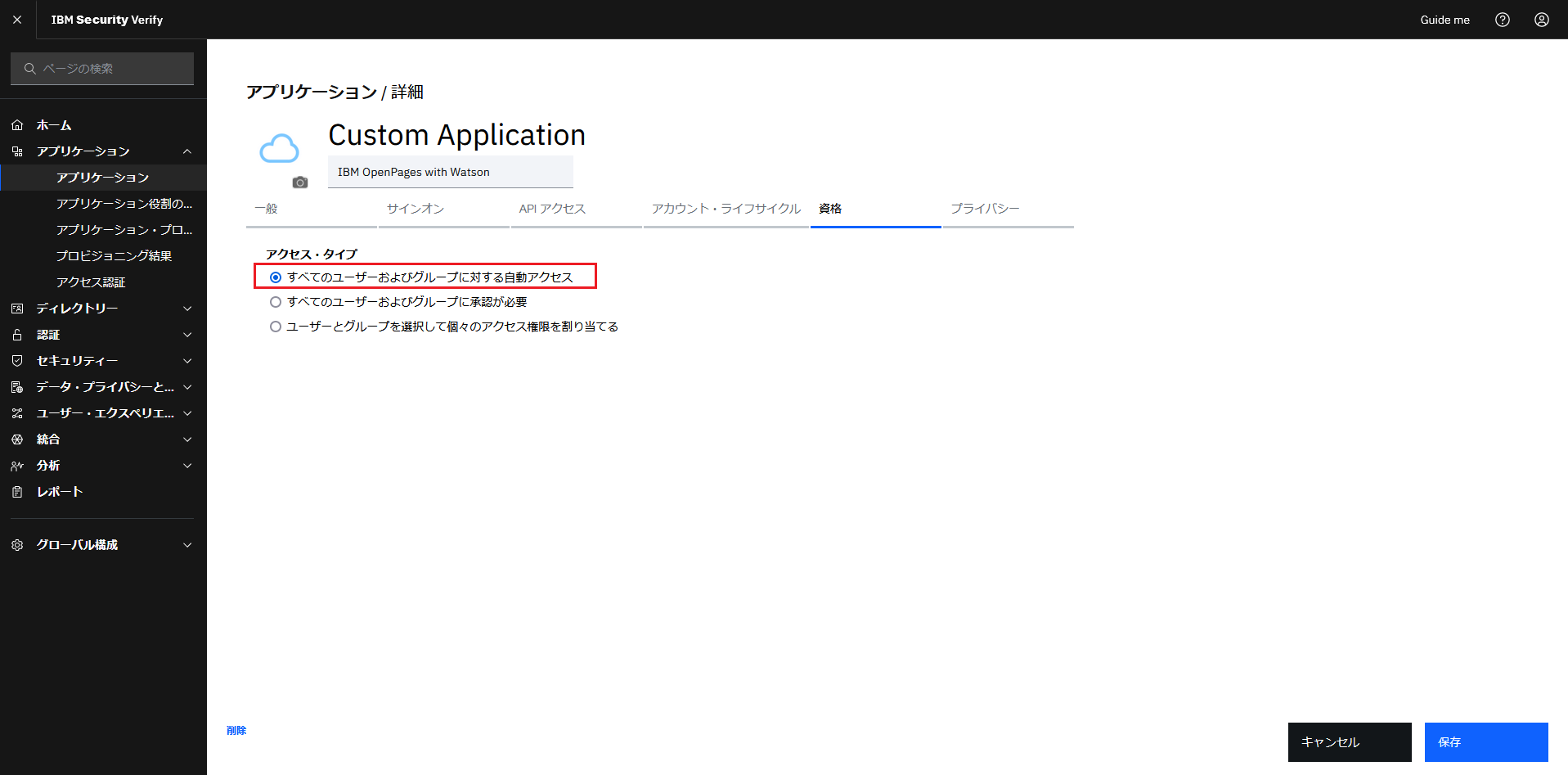
Task: Expand the 認証 menu chevron
Action: (187, 335)
